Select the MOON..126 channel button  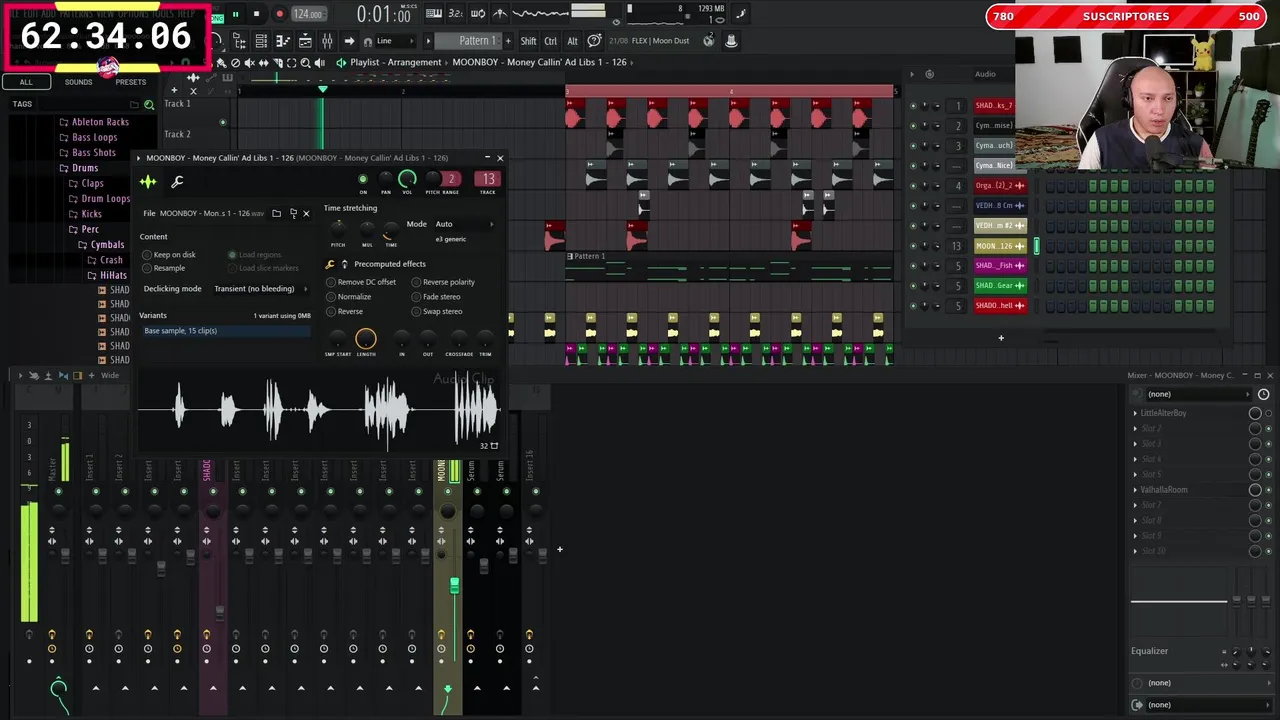click(1000, 246)
